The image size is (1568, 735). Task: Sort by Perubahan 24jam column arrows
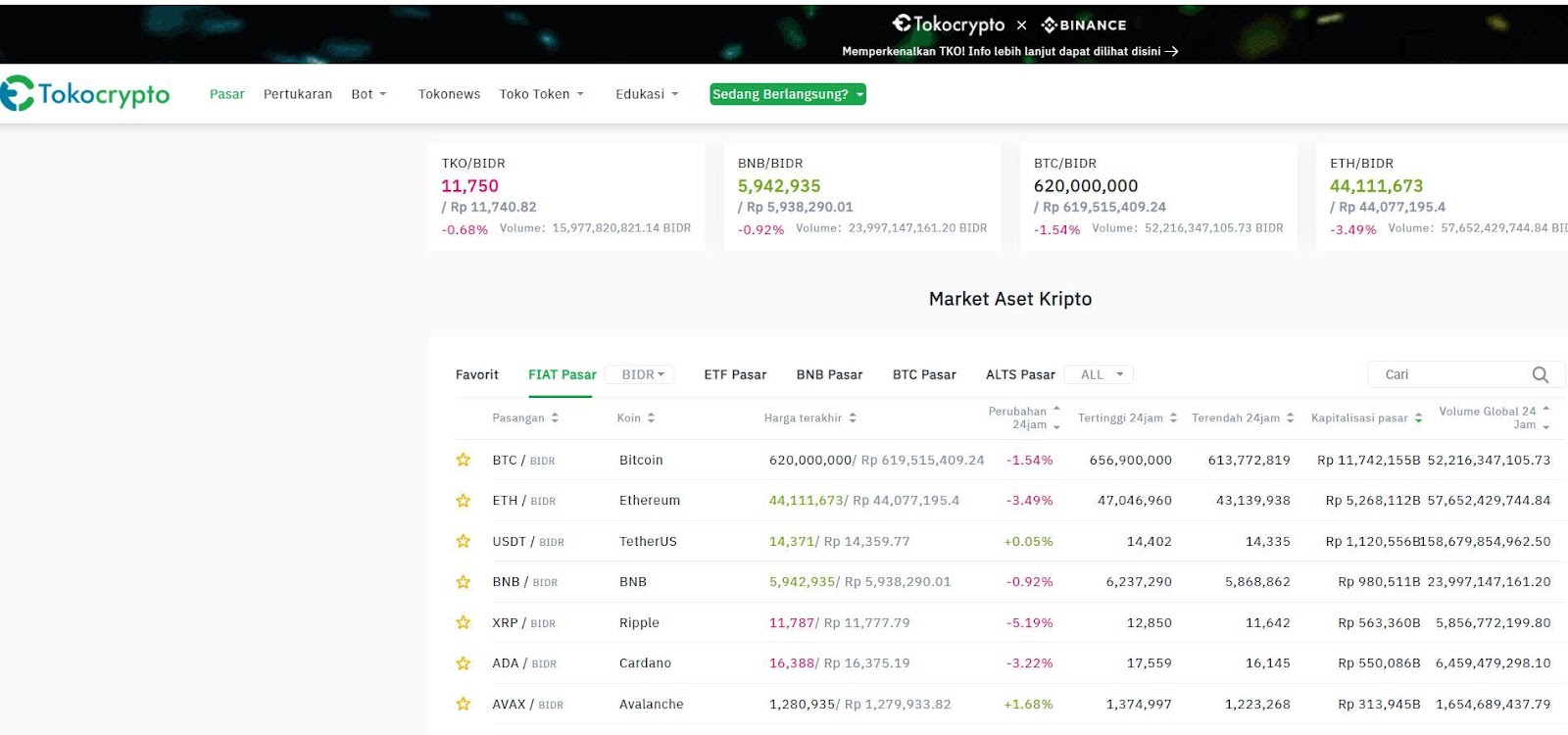point(1056,417)
